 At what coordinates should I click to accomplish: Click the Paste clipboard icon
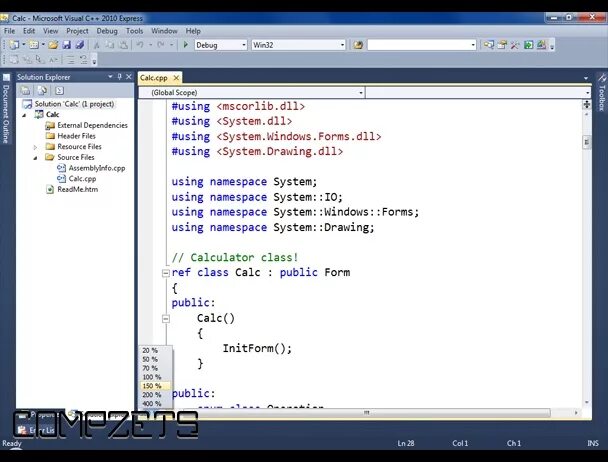pyautogui.click(x=123, y=45)
